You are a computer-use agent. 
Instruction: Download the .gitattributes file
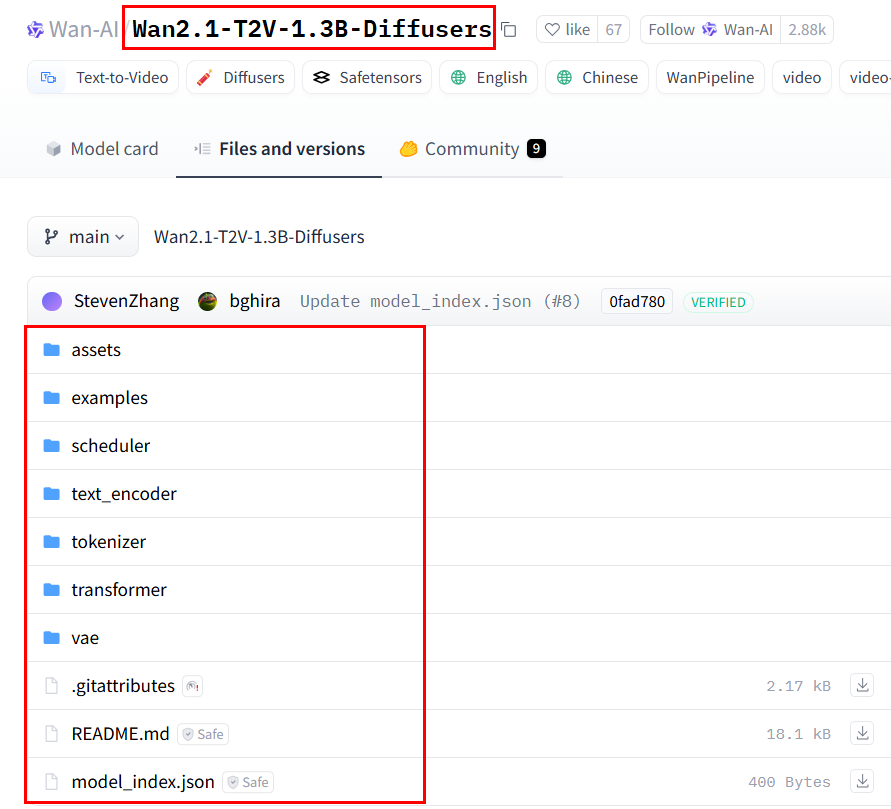click(862, 685)
